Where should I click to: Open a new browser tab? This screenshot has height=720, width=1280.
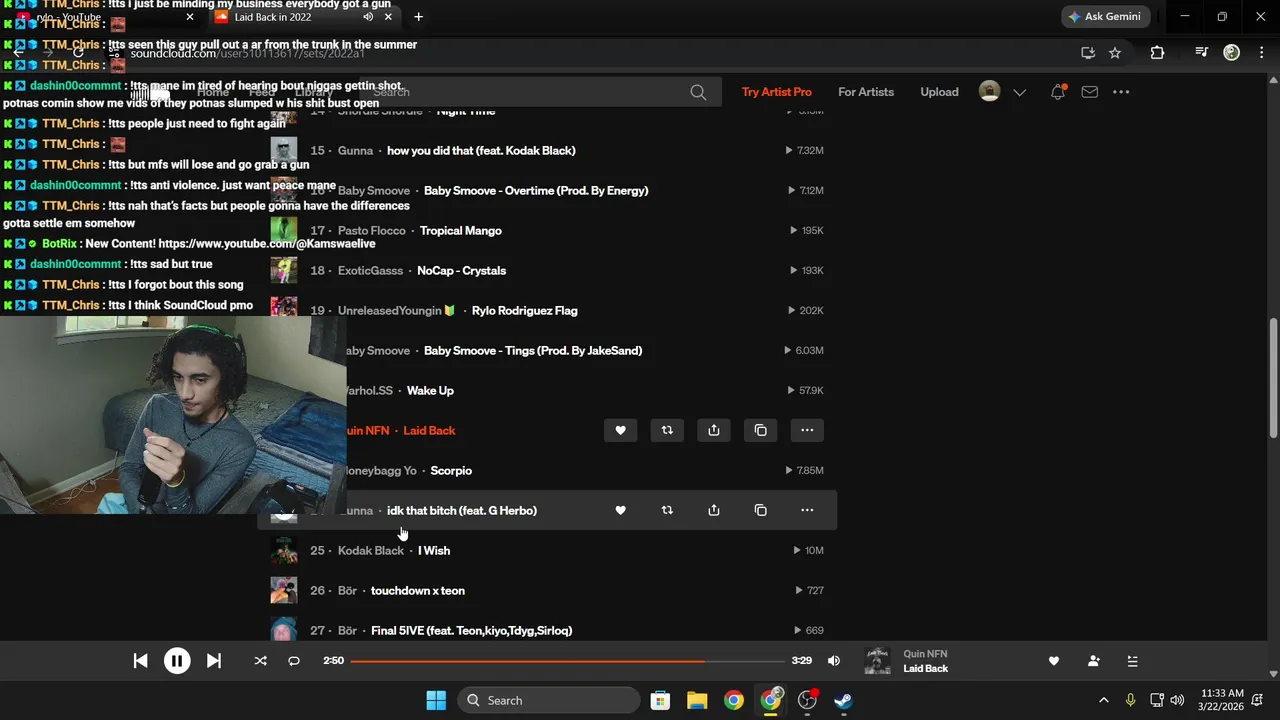(x=418, y=17)
